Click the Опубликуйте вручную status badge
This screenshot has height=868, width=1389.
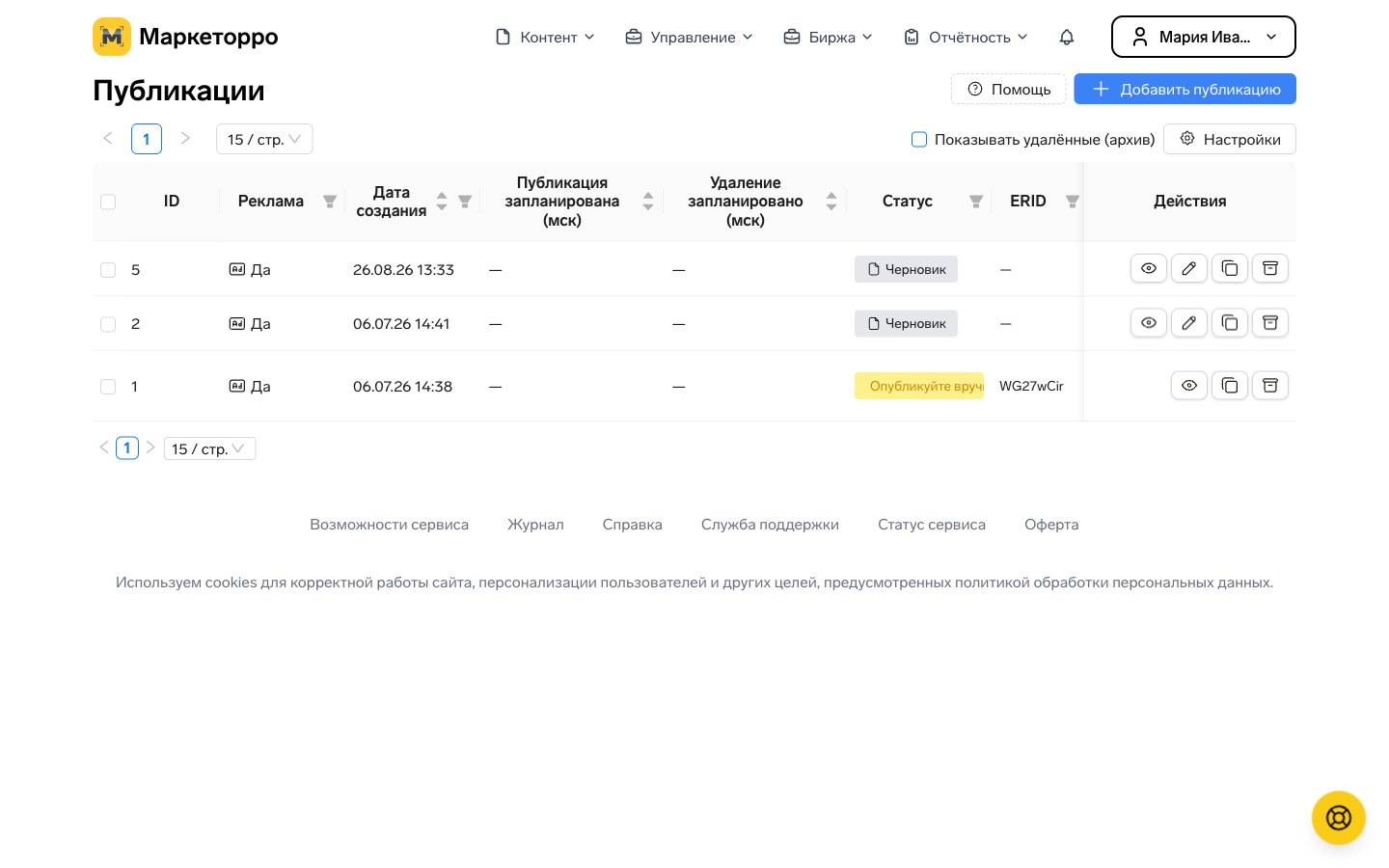point(919,386)
